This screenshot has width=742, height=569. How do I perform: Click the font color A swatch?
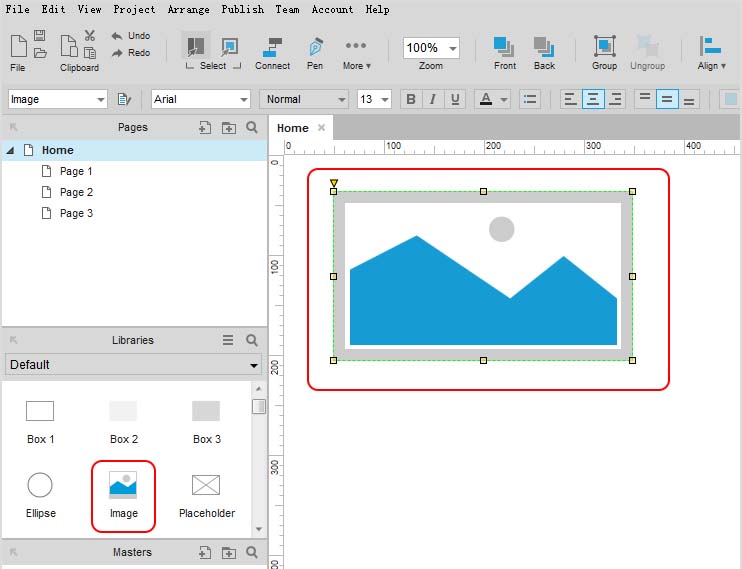point(486,99)
